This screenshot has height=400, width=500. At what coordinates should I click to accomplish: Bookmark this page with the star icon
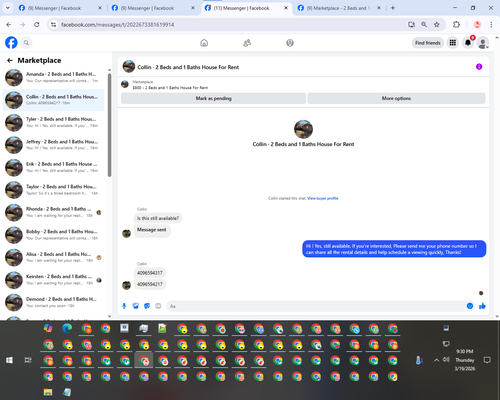pos(437,25)
